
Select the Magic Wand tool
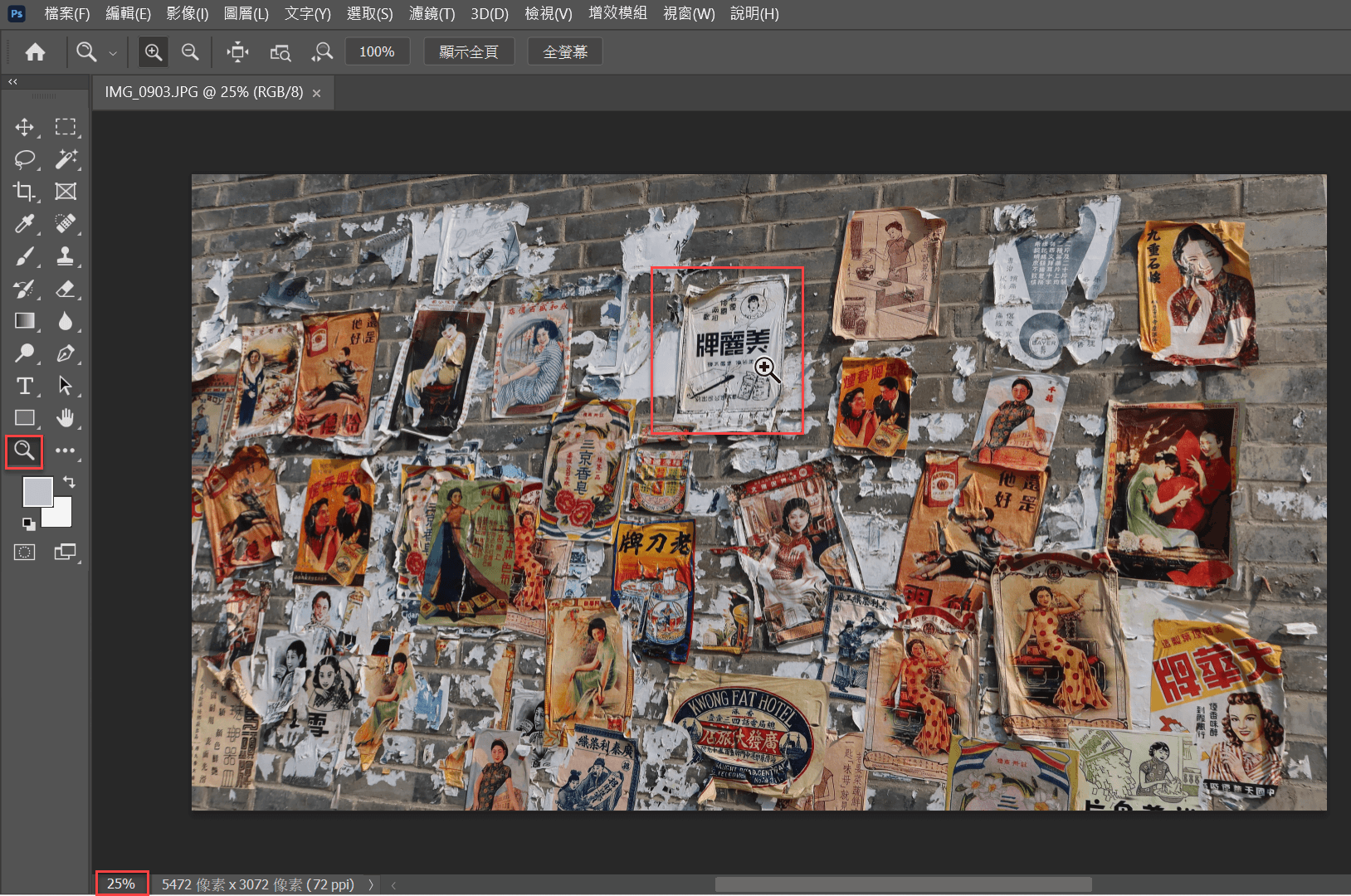(x=66, y=159)
